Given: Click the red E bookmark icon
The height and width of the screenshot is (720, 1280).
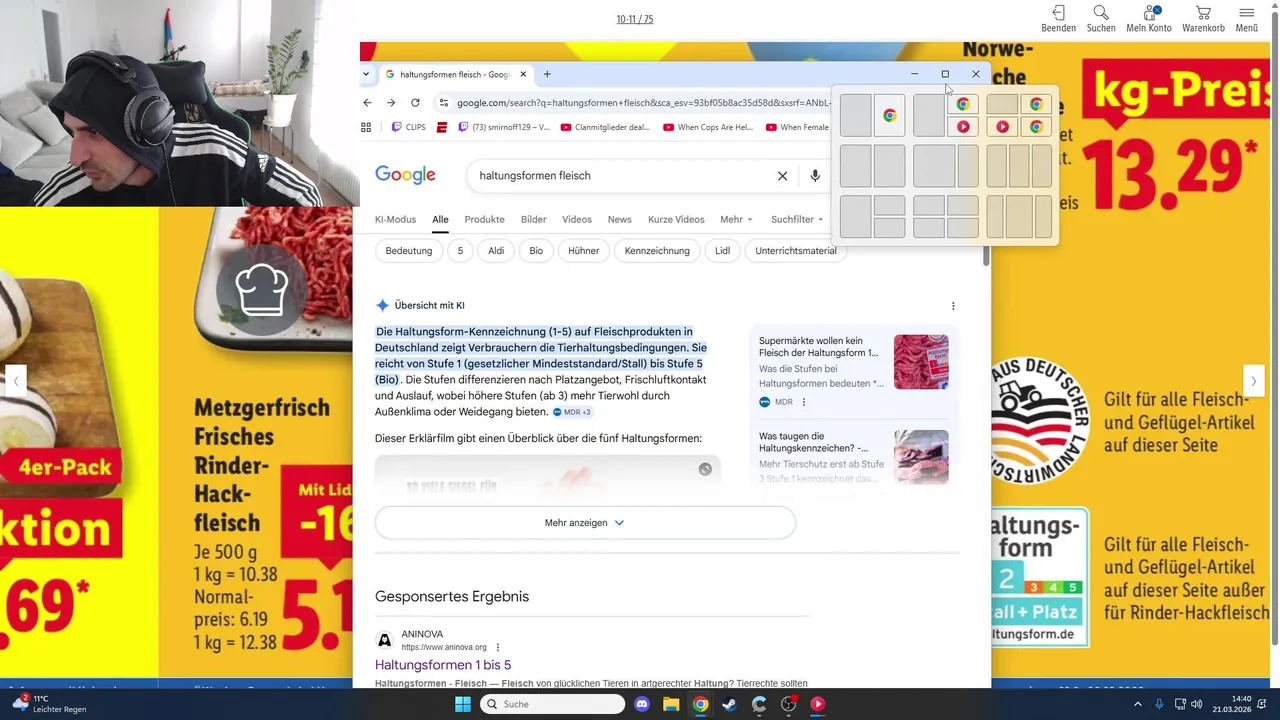Looking at the screenshot, I should [441, 127].
